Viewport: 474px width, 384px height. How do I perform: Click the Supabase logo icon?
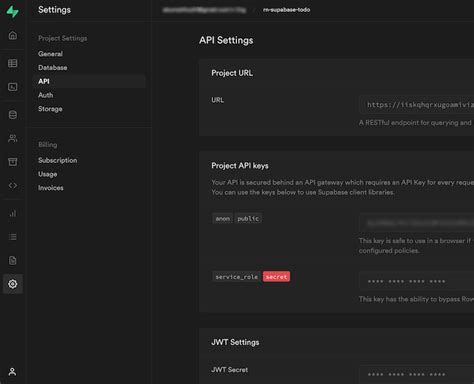13,11
